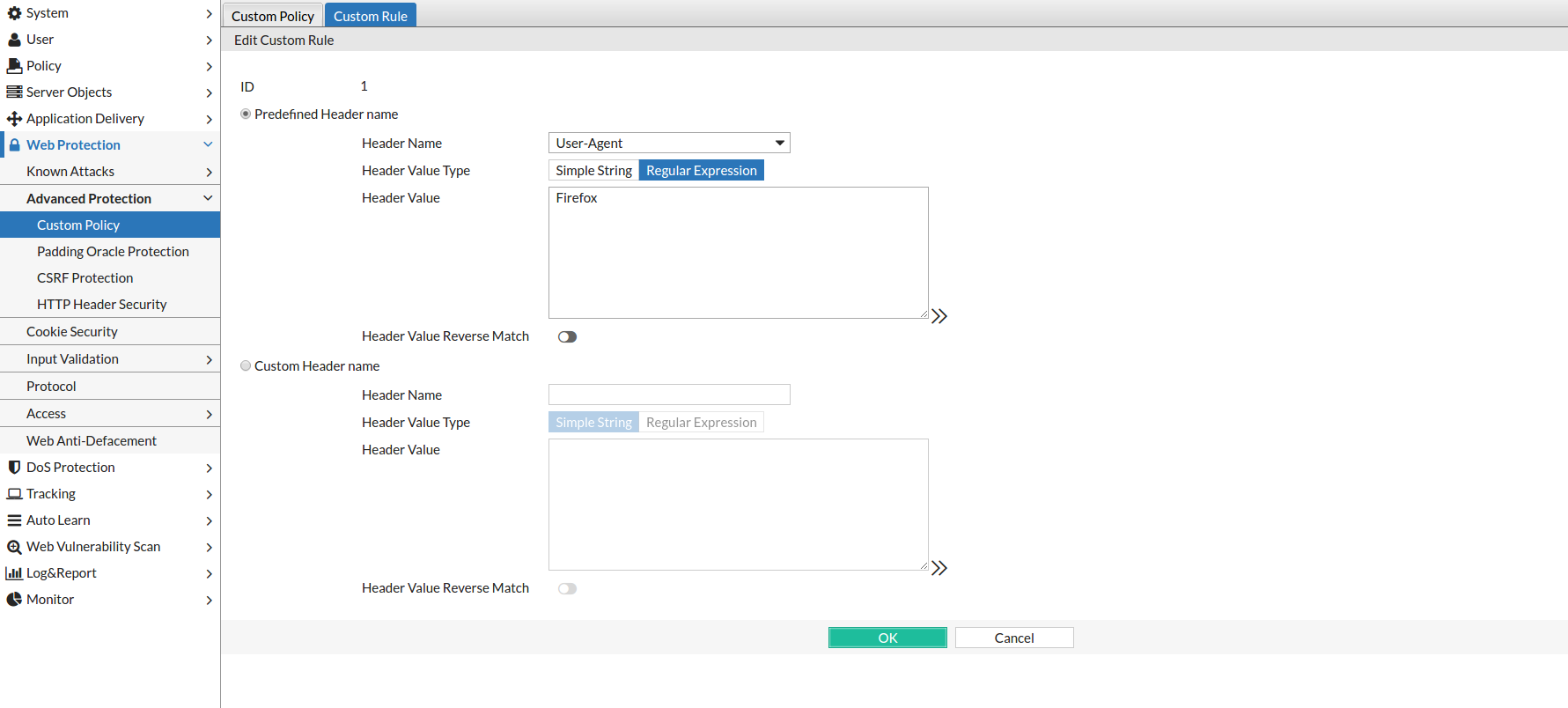Toggle predefined Header Value Reverse Match switch
Viewport: 1568px width, 708px height.
click(x=567, y=337)
